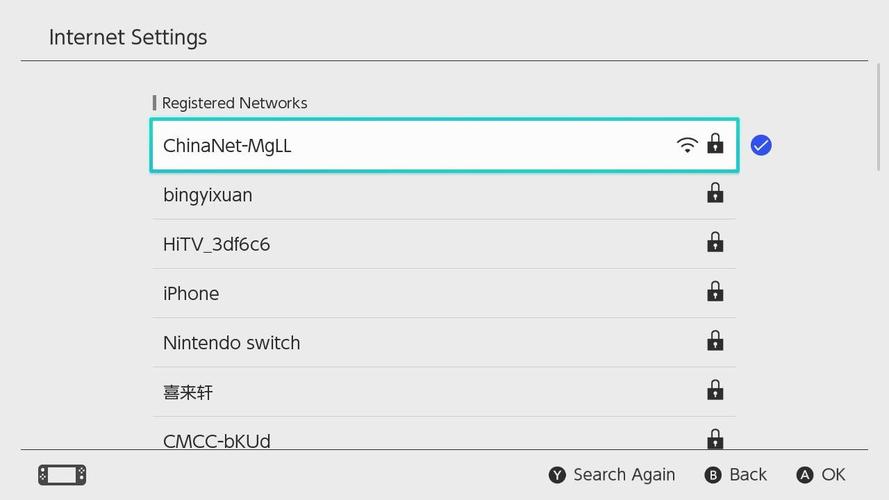Screen dimensions: 889x500
Task: Click the lock icon beside HiTV_3df6c6
Action: [x=715, y=242]
